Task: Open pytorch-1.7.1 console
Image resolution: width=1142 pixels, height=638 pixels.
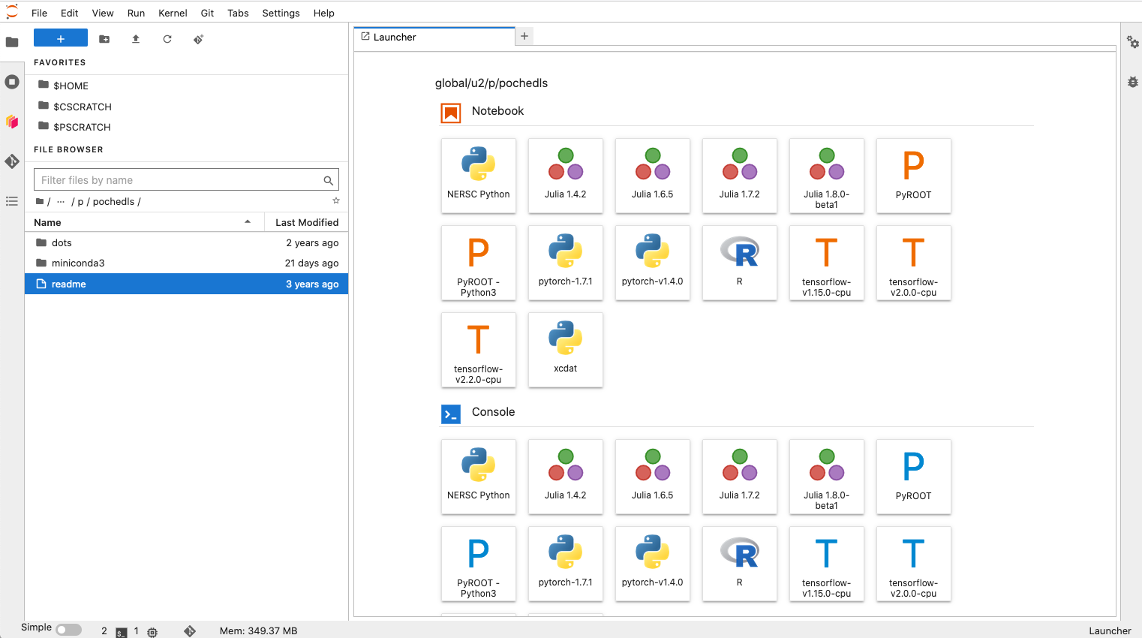Action: tap(565, 564)
